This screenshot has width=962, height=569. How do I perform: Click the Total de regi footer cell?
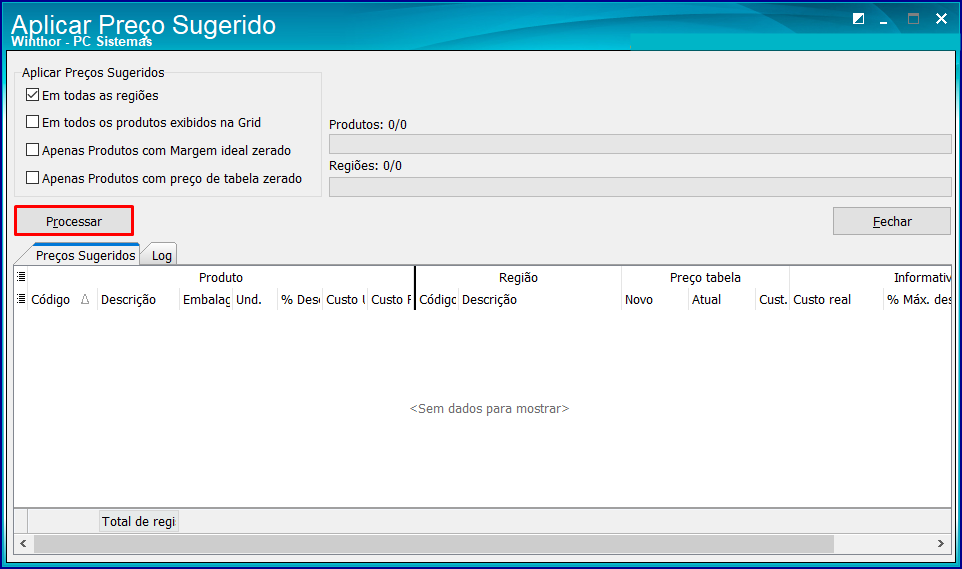click(x=139, y=521)
